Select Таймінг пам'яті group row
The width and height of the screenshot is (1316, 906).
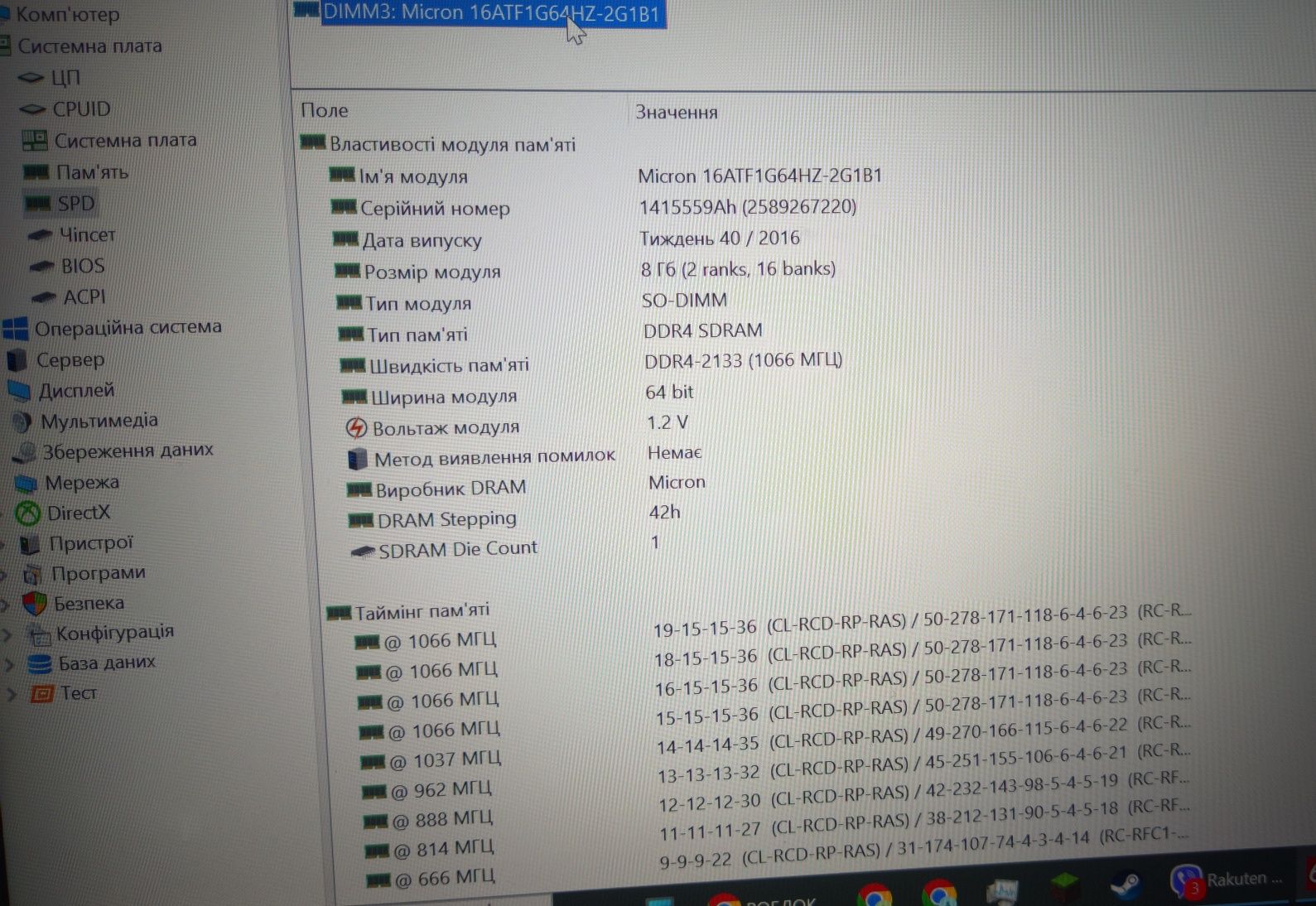point(408,612)
